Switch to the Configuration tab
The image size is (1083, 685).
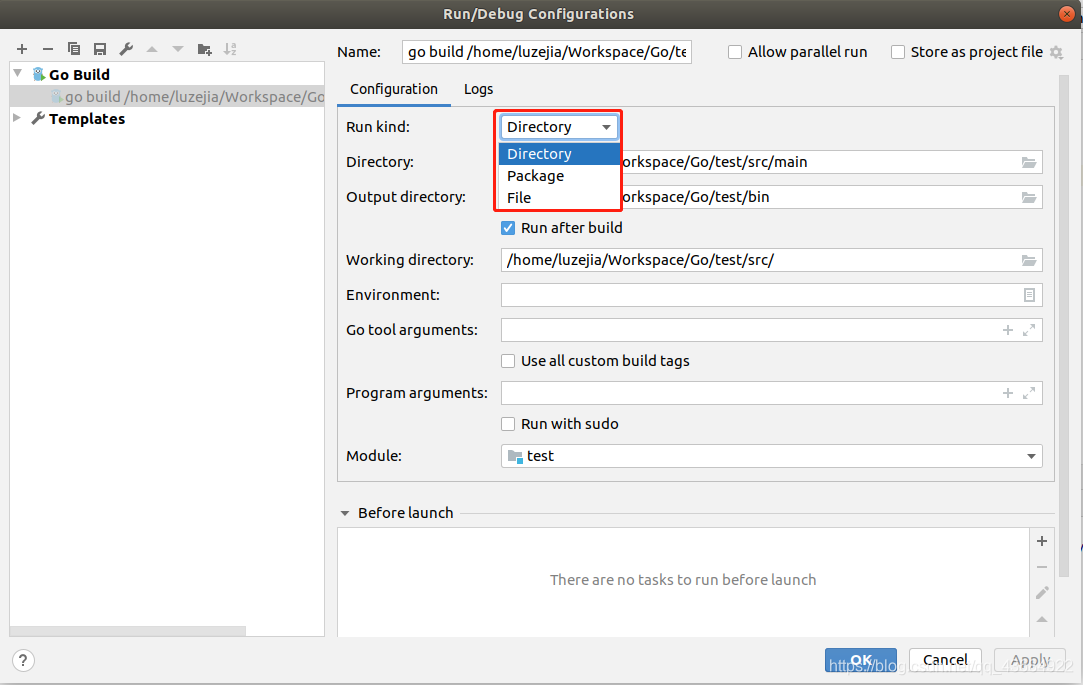click(x=394, y=89)
